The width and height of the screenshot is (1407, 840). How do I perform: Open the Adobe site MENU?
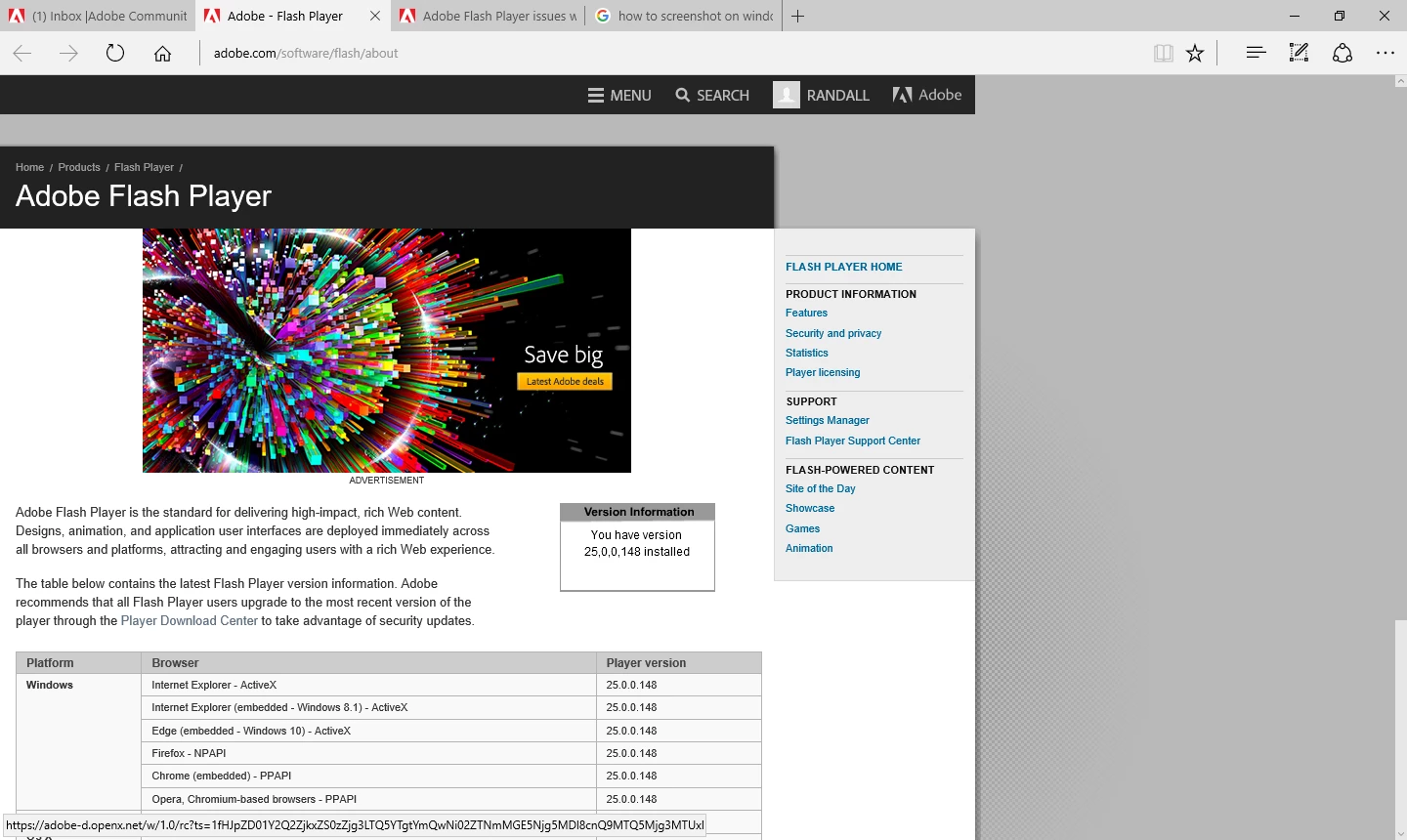click(x=619, y=95)
